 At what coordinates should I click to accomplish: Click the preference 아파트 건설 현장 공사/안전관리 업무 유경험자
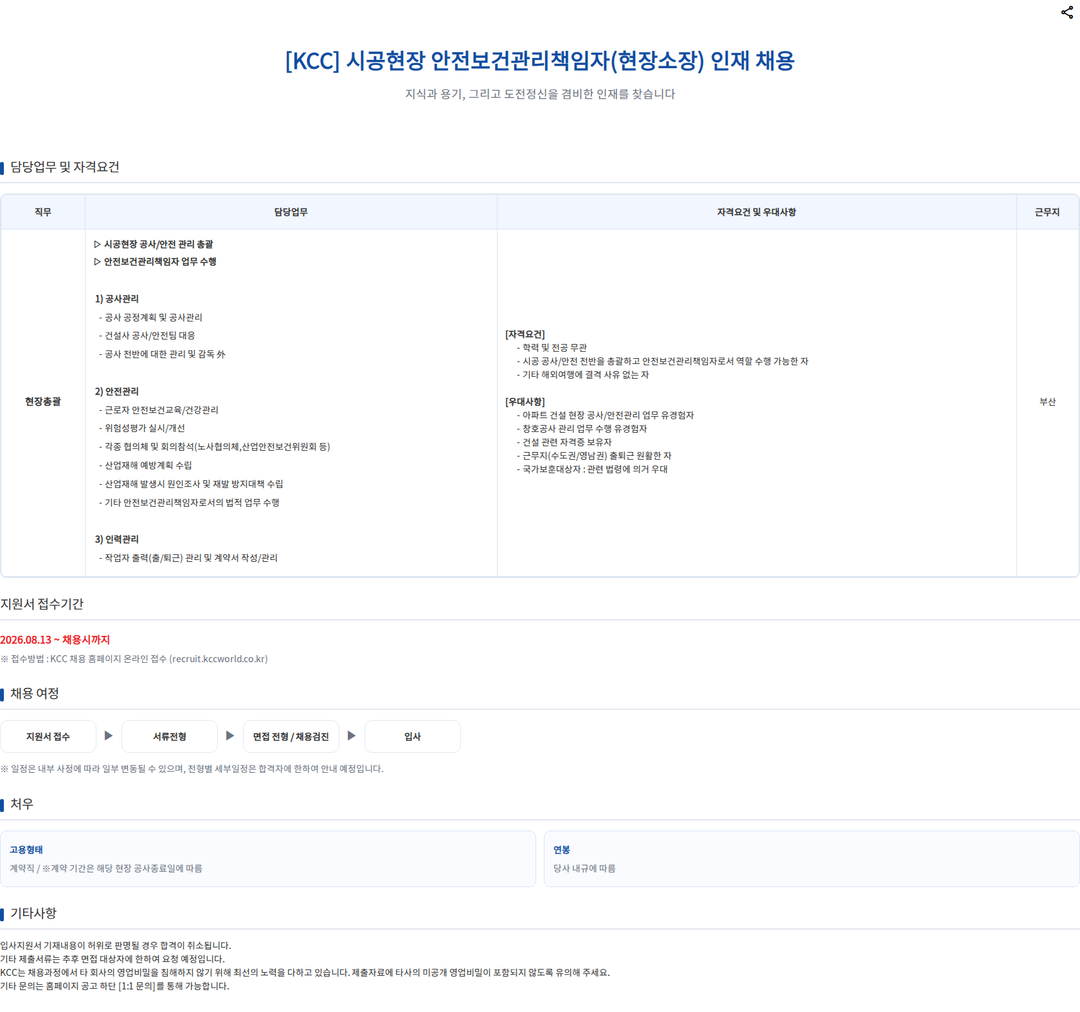(x=605, y=415)
